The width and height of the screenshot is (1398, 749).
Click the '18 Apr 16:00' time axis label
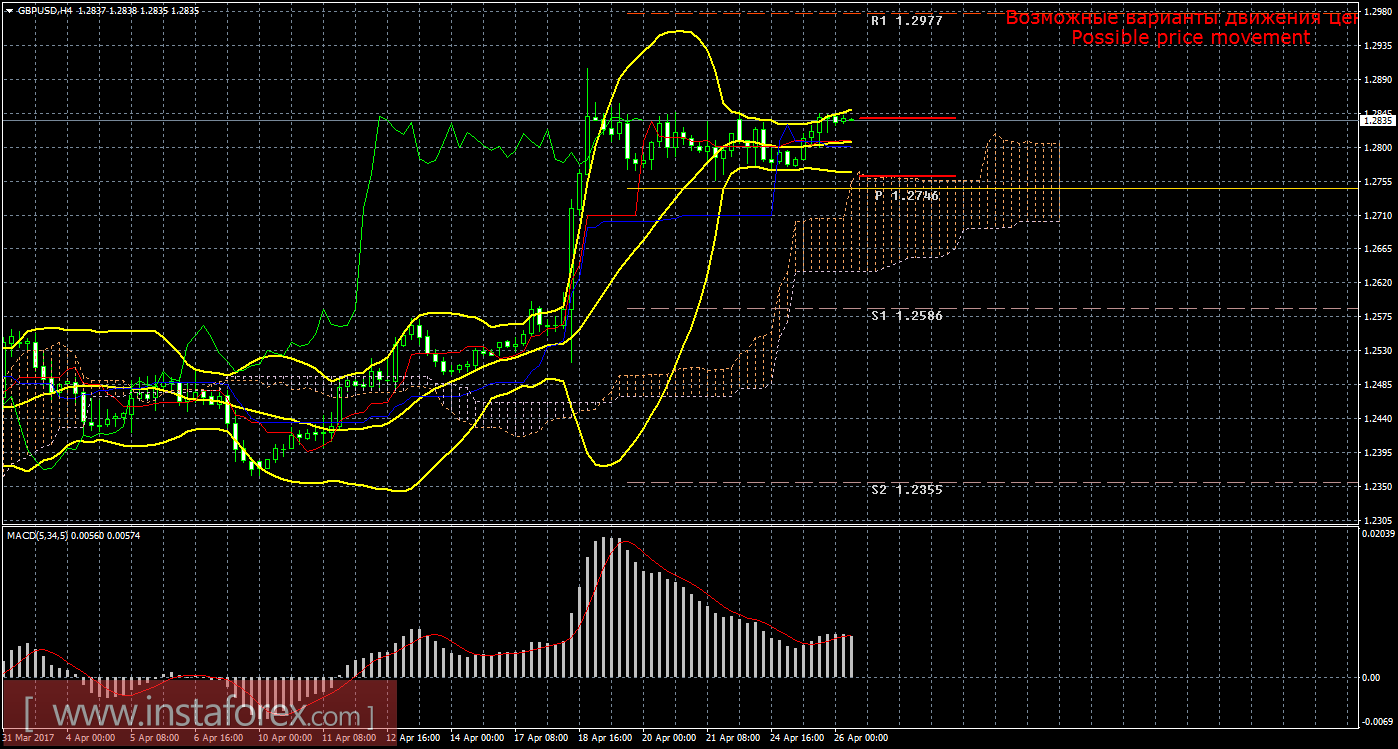(x=604, y=738)
